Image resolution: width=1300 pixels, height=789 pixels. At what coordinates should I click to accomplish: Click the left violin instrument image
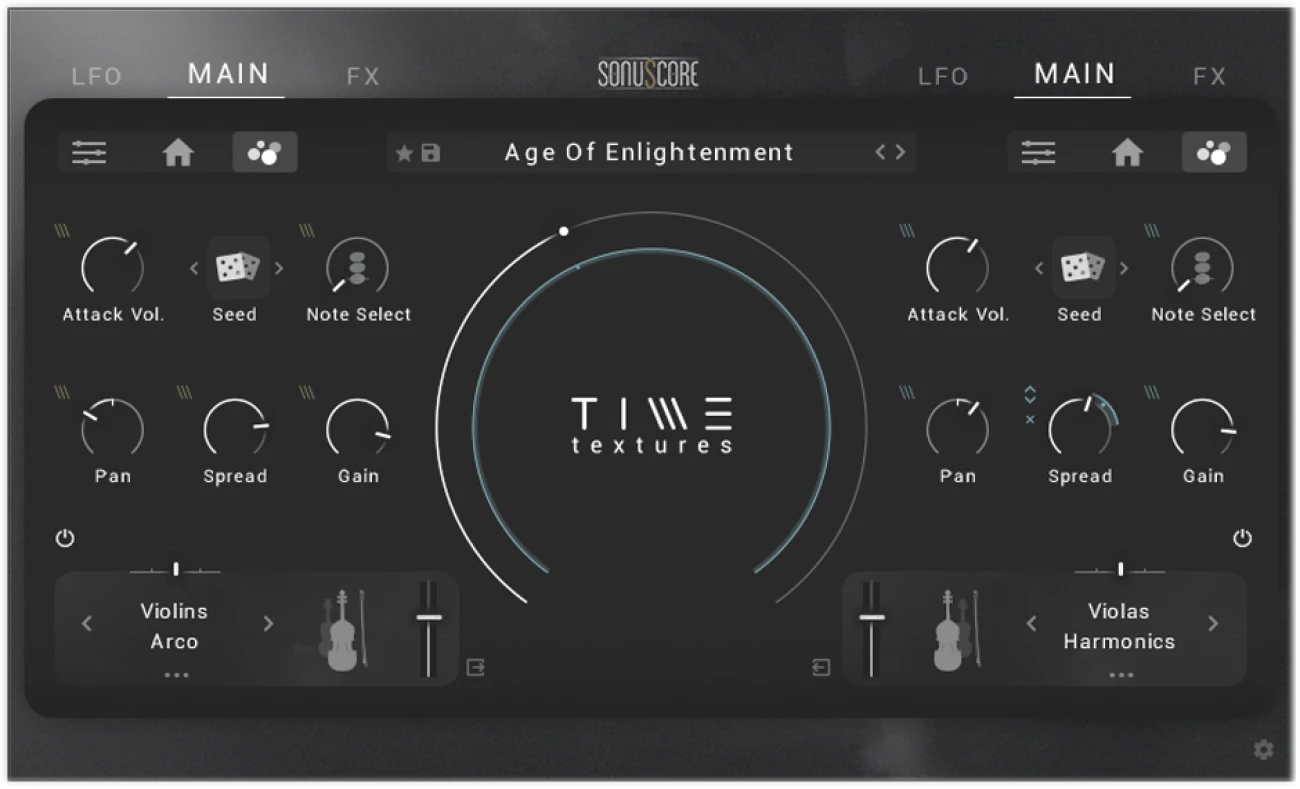pos(345,629)
